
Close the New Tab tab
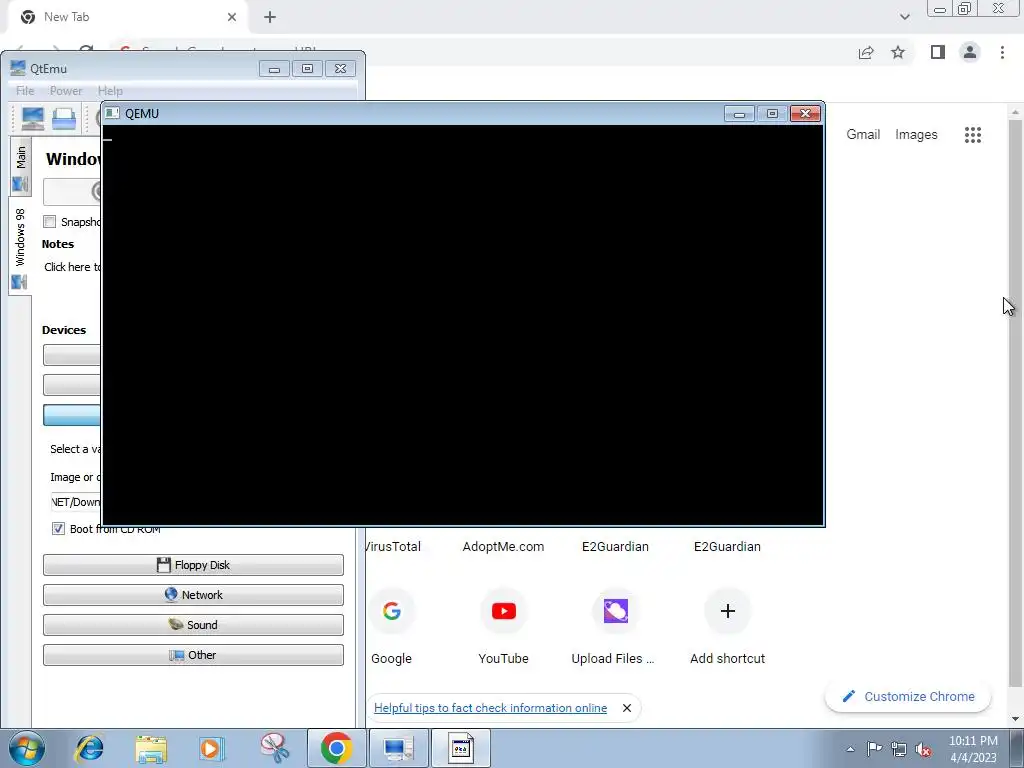(x=232, y=17)
